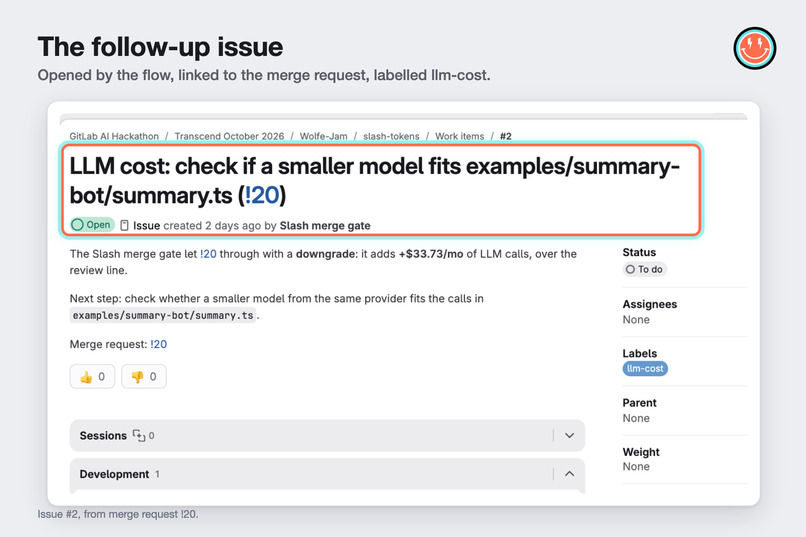The width and height of the screenshot is (806, 537).
Task: Click the Development section title
Action: [x=114, y=474]
